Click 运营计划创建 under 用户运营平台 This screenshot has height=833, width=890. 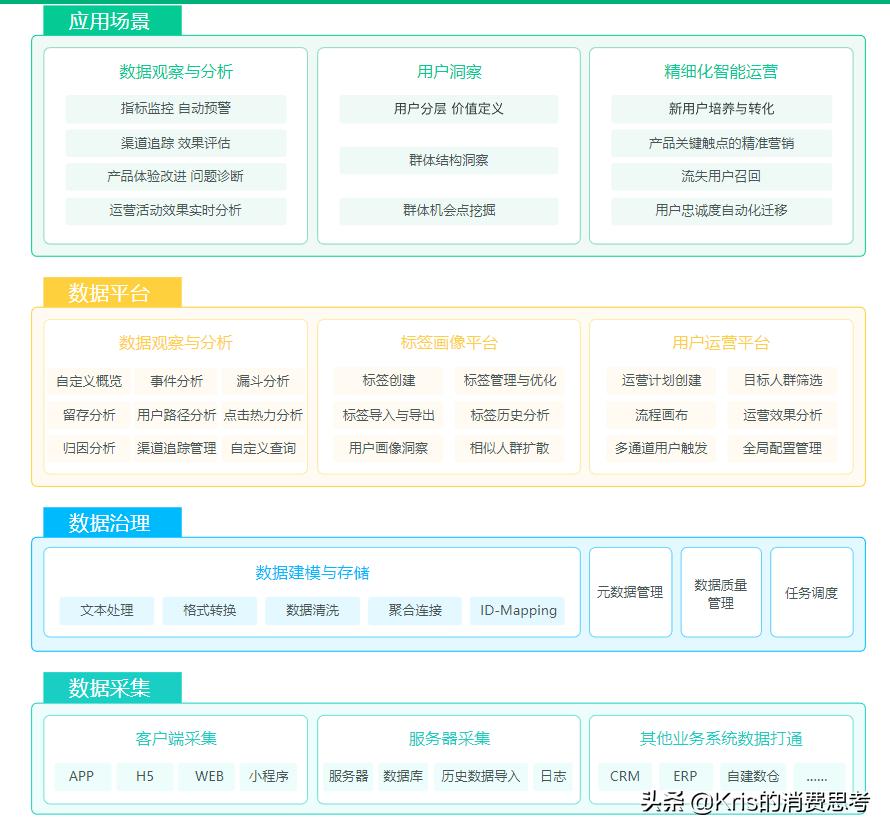coord(660,381)
